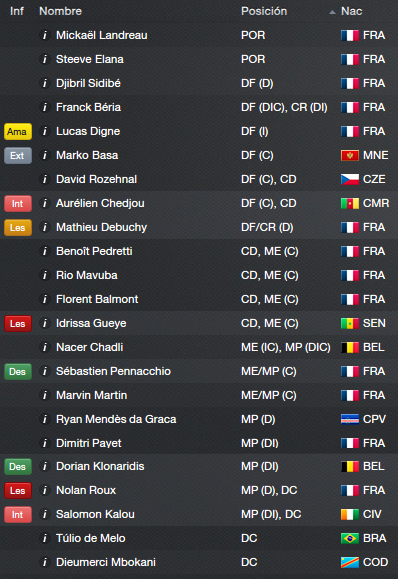
Task: Click the sort arrow beside Nac header
Action: click(x=332, y=12)
